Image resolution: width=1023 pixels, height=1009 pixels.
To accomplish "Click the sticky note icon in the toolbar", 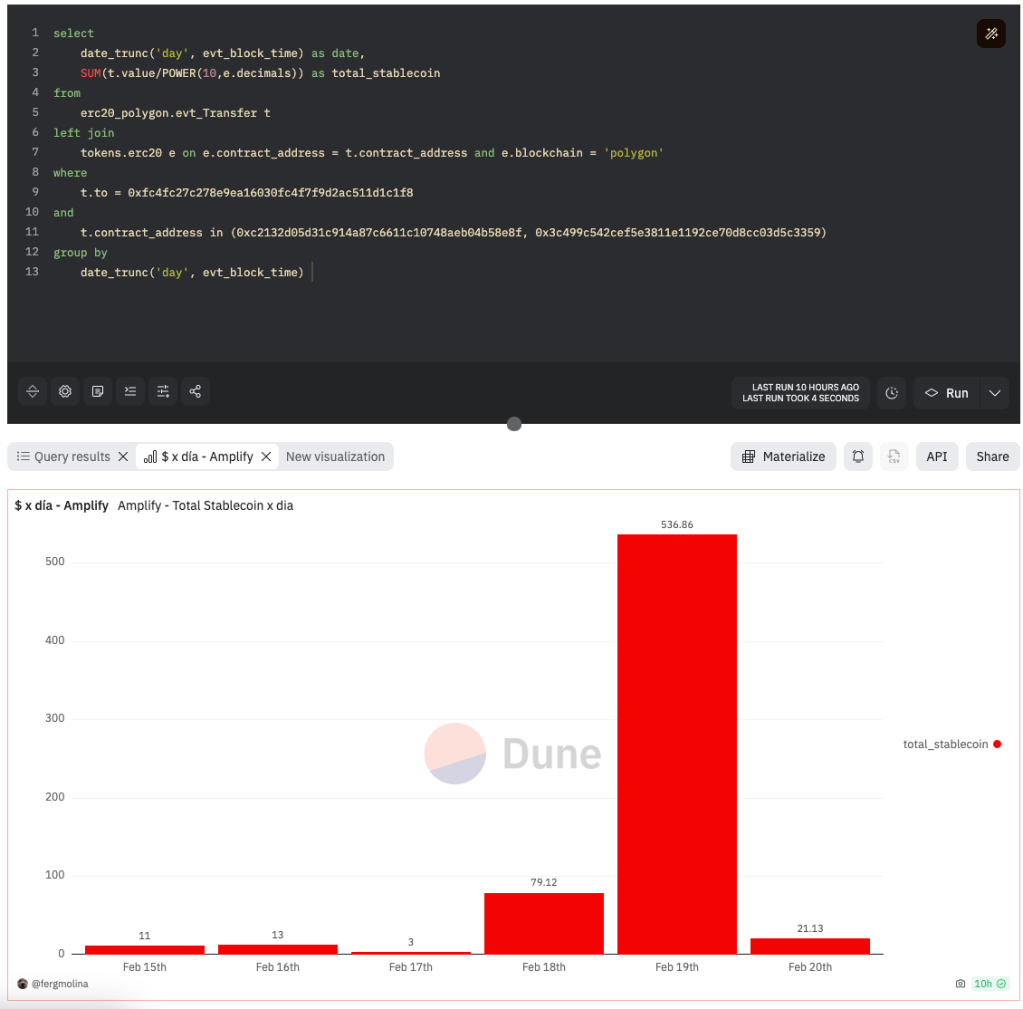I will click(98, 392).
